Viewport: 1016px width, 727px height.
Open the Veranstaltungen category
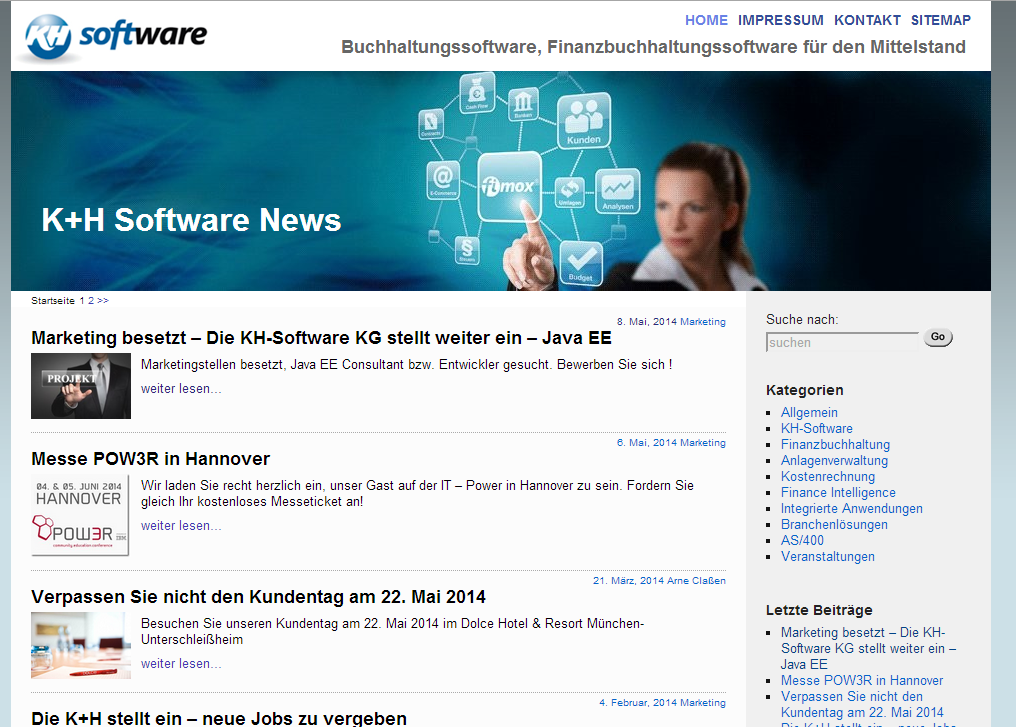click(x=827, y=557)
